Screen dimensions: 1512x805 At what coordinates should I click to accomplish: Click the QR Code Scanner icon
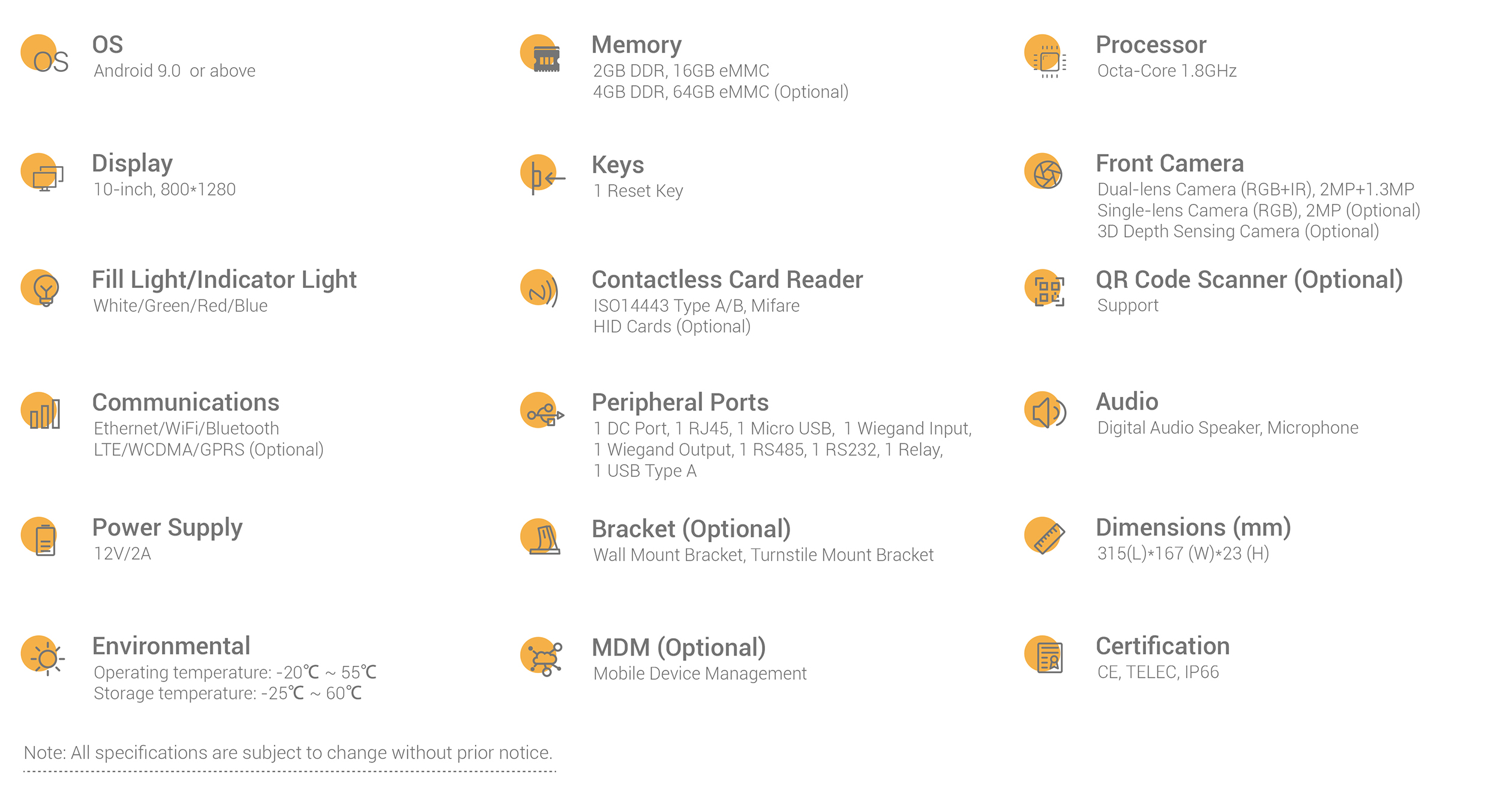click(x=1045, y=288)
